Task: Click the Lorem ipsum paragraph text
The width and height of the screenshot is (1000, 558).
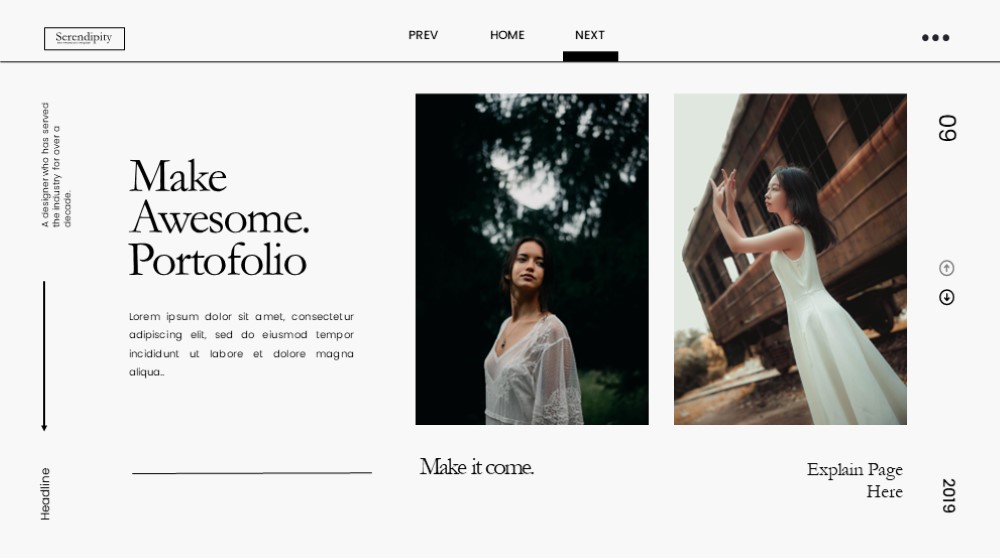Action: (x=241, y=344)
